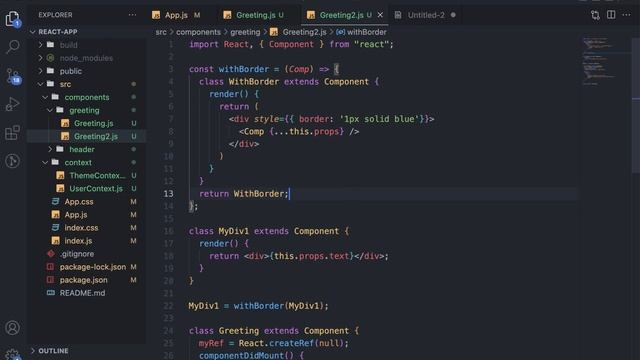
Task: Open Greeting.js in the explorer tree
Action: (x=93, y=123)
